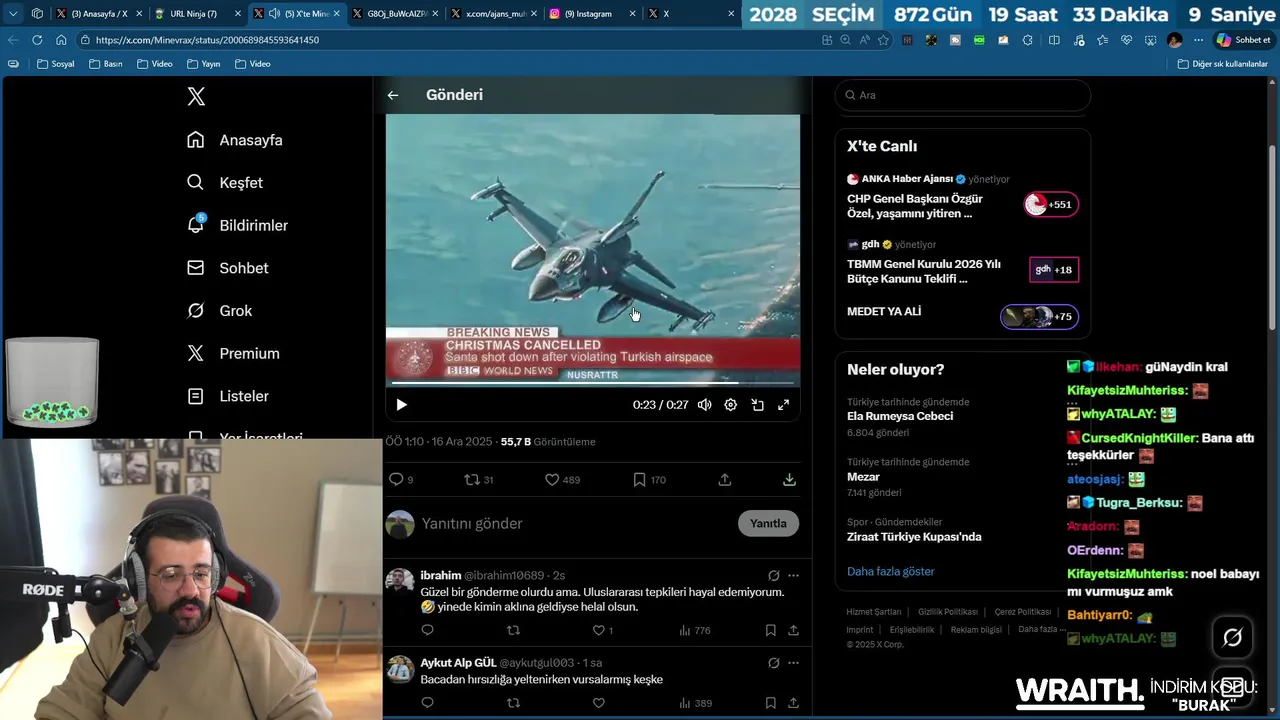Expand the Daha fazla footer menu
Viewport: 1280px width, 720px height.
tap(1042, 629)
